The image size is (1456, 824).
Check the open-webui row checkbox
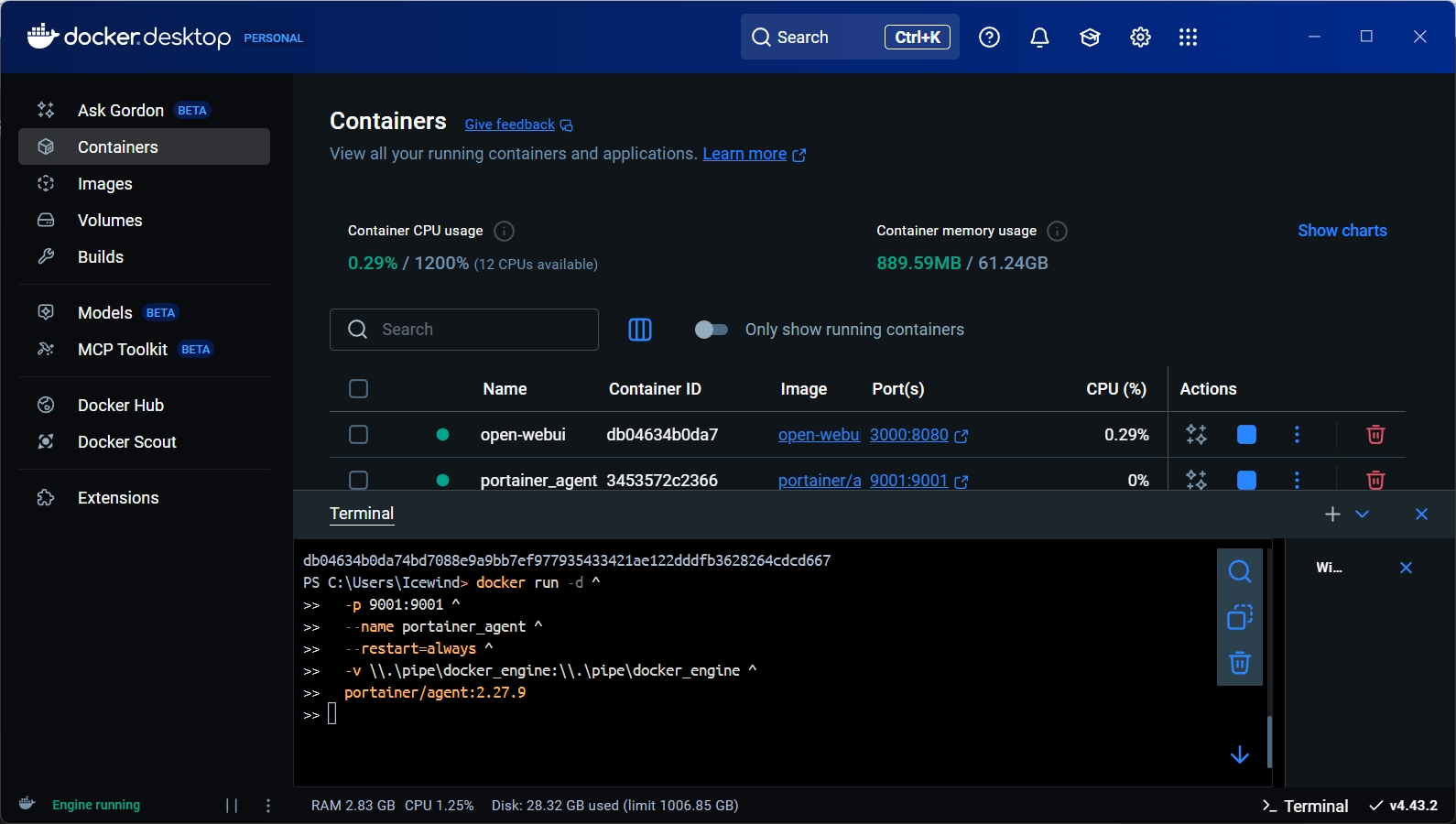[359, 435]
